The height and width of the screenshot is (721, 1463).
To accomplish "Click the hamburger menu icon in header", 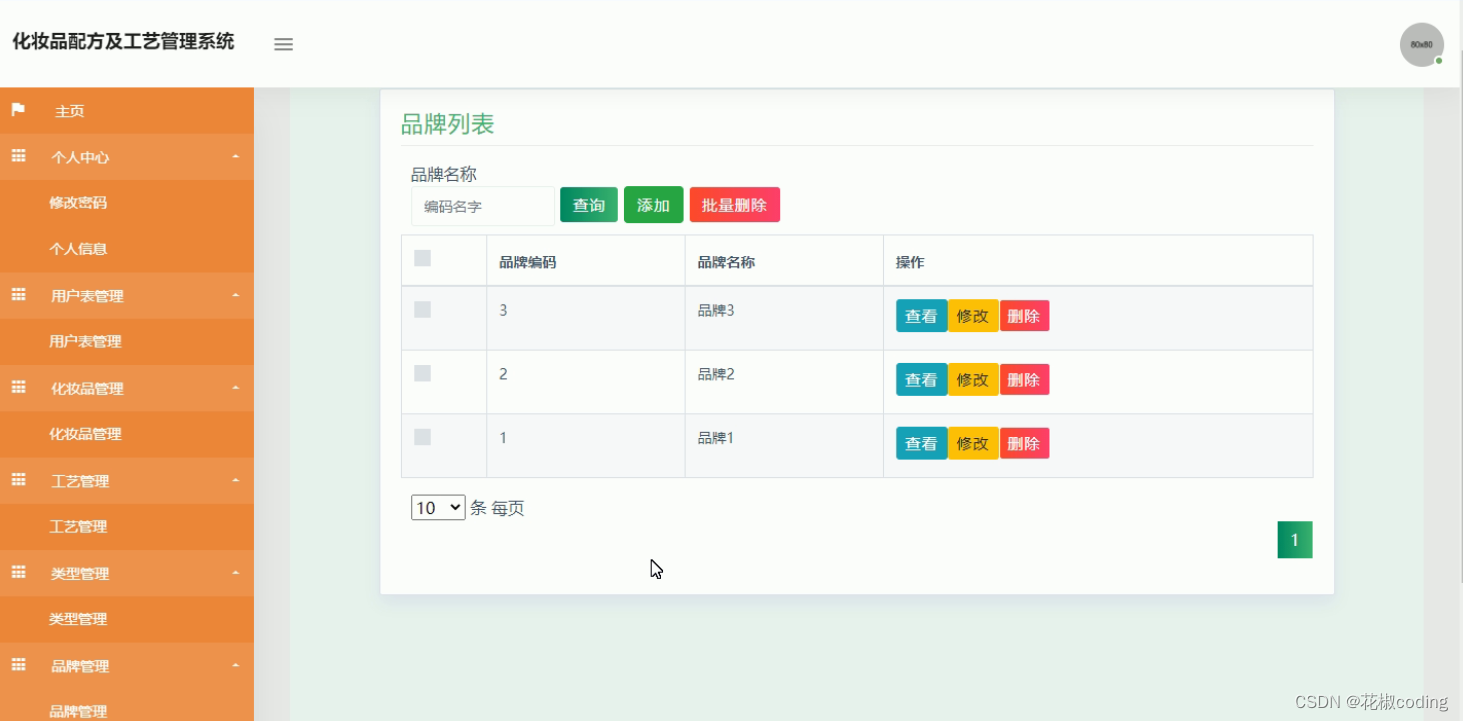I will (x=283, y=44).
